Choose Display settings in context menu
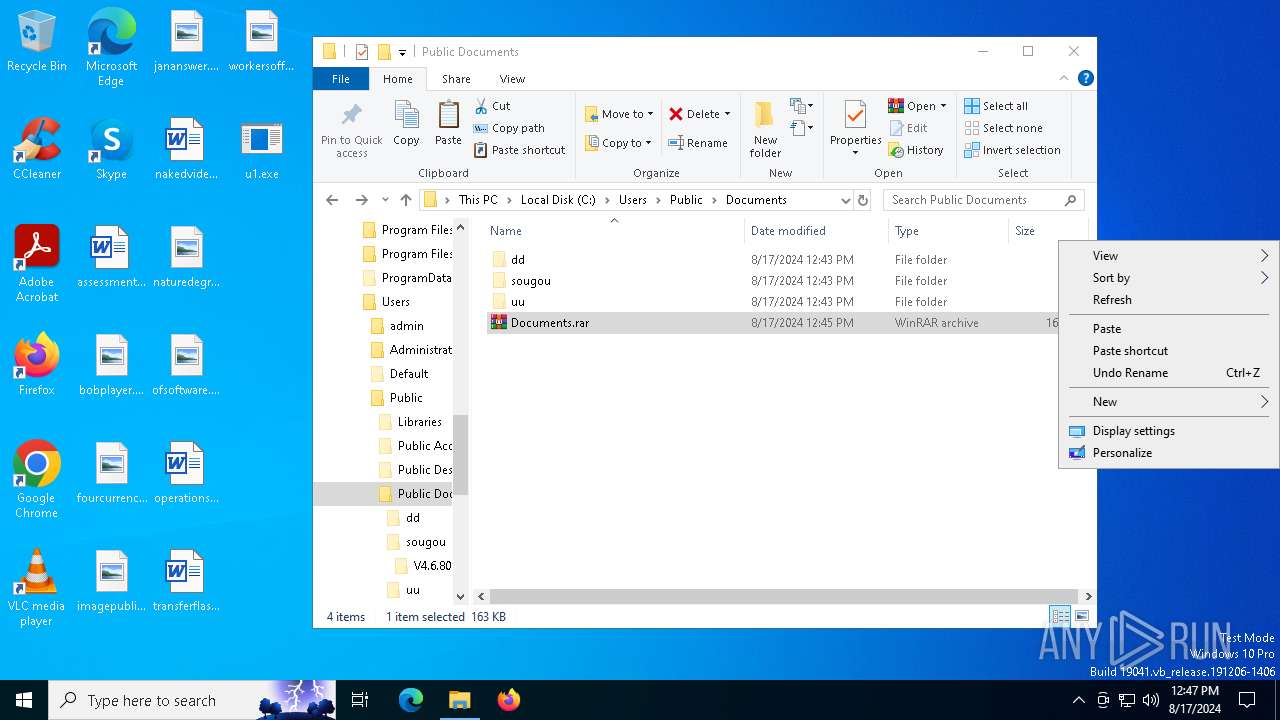The height and width of the screenshot is (720, 1280). click(x=1168, y=431)
